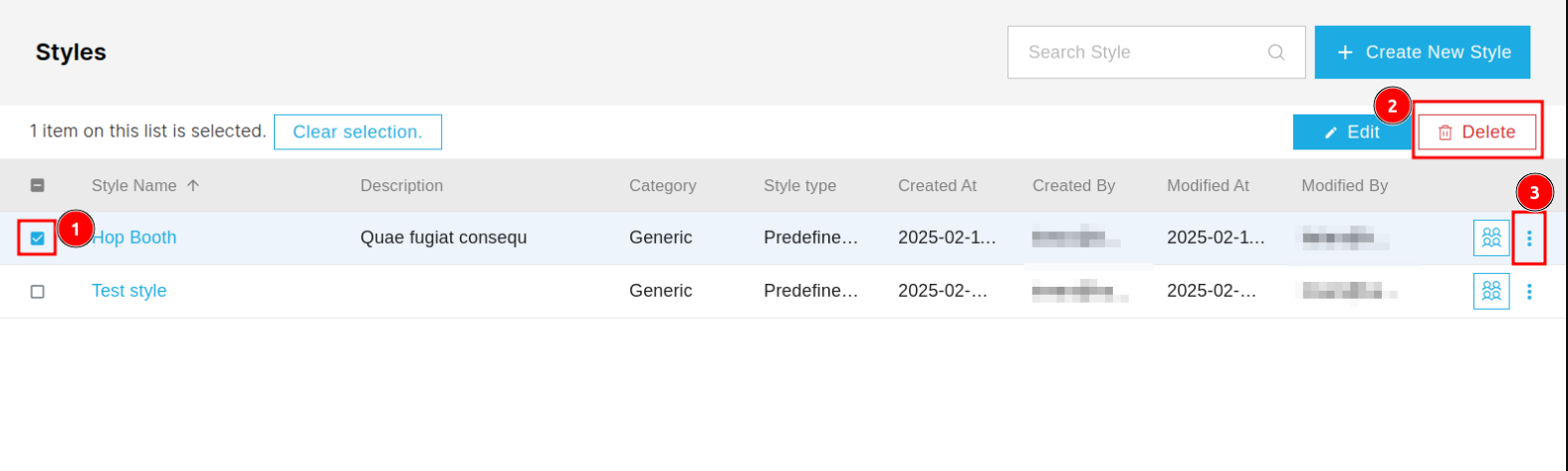Click Create New Style button
Image resolution: width=1568 pixels, height=471 pixels.
pyautogui.click(x=1423, y=52)
